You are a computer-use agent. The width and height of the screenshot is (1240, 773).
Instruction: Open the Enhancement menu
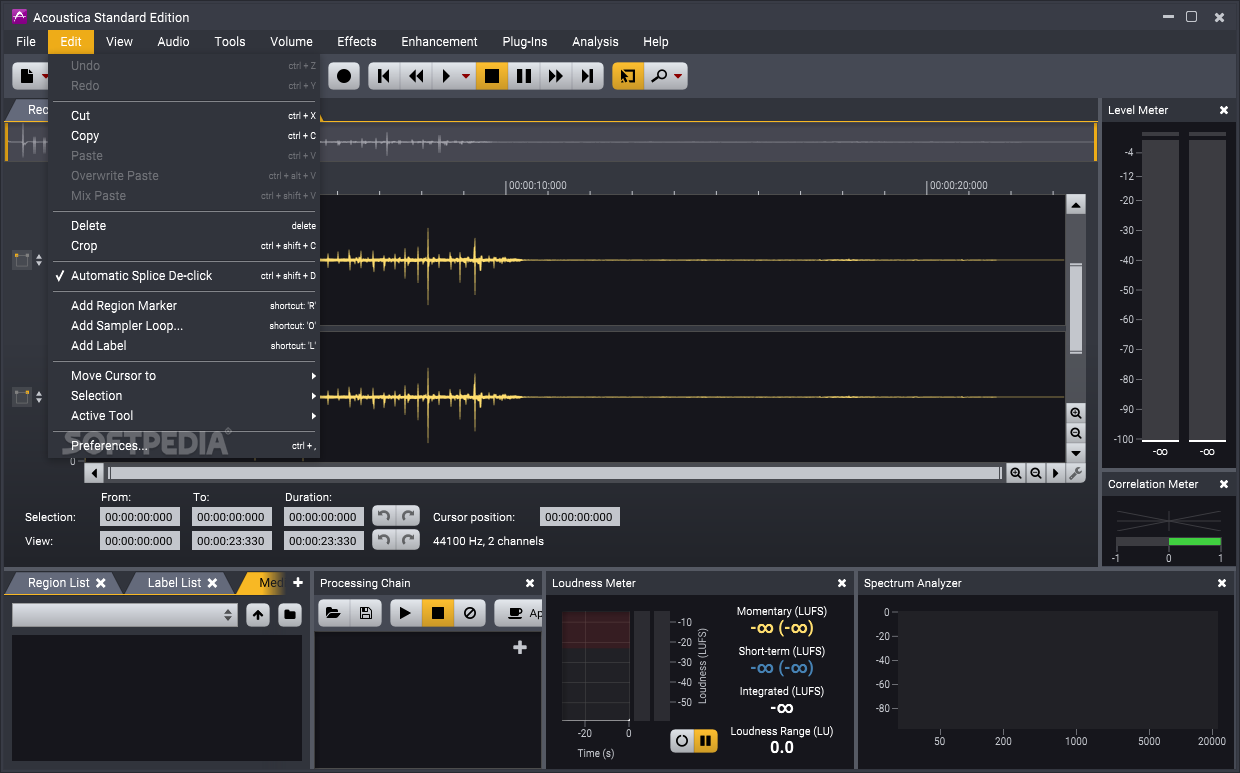439,42
